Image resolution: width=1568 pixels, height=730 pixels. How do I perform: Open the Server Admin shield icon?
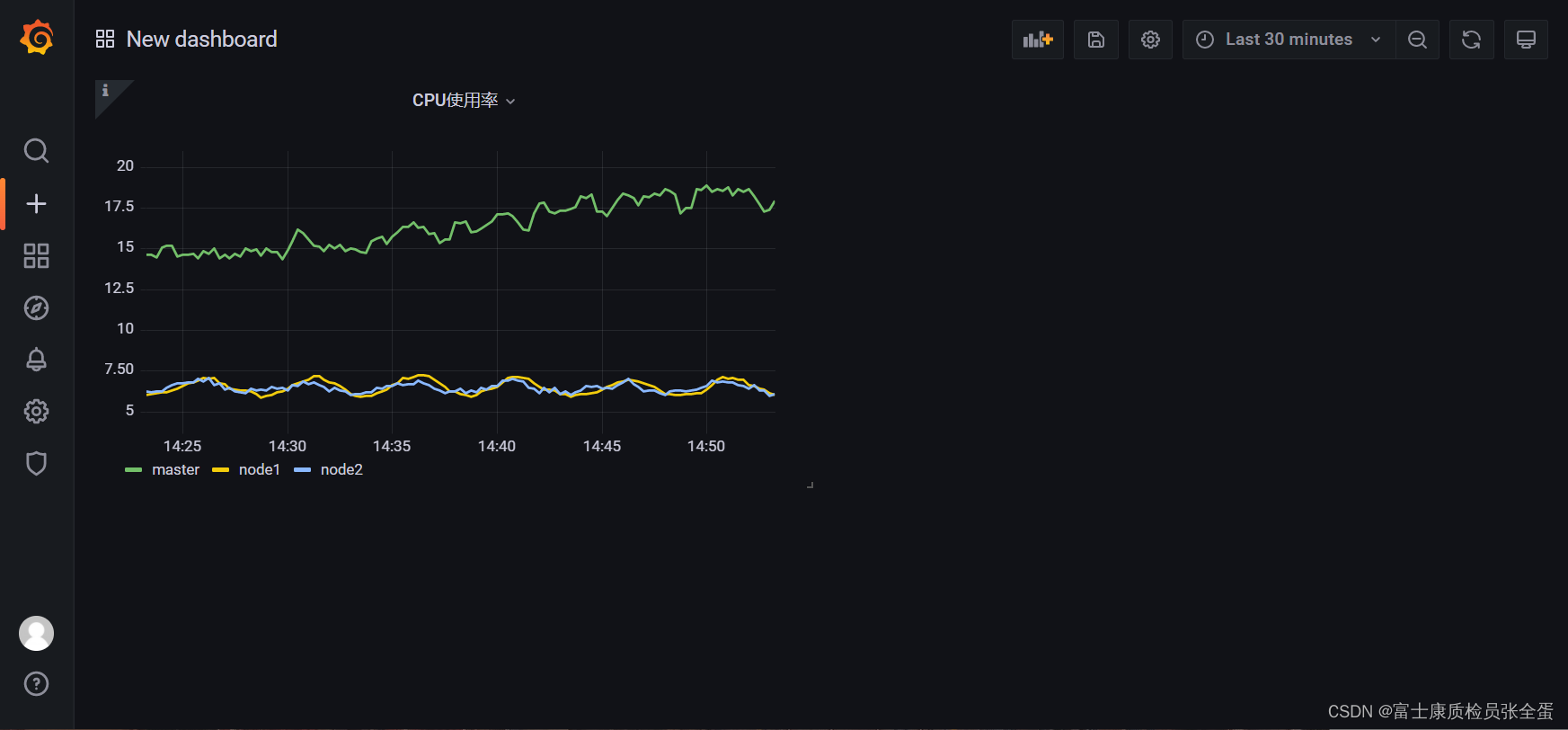click(x=36, y=464)
